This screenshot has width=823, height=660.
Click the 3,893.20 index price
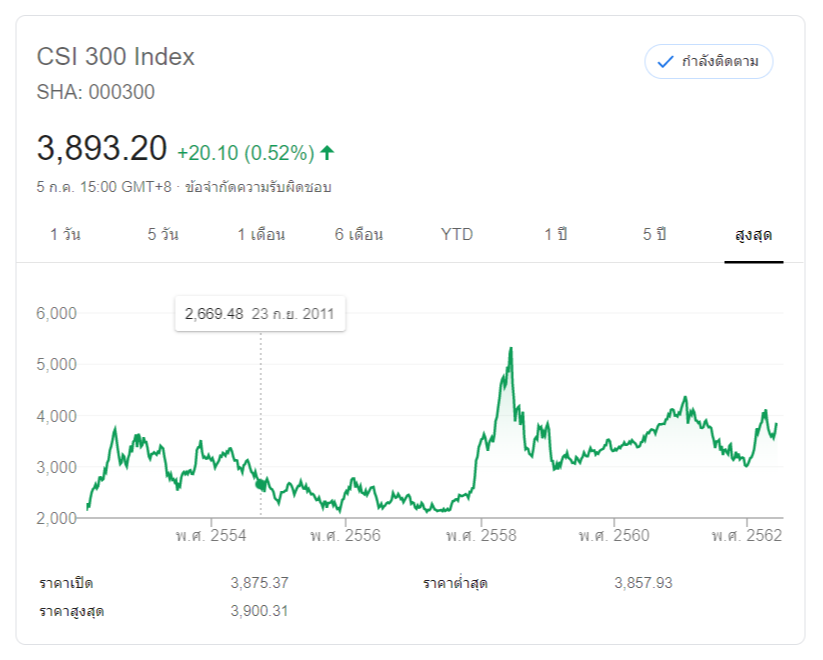tap(102, 149)
